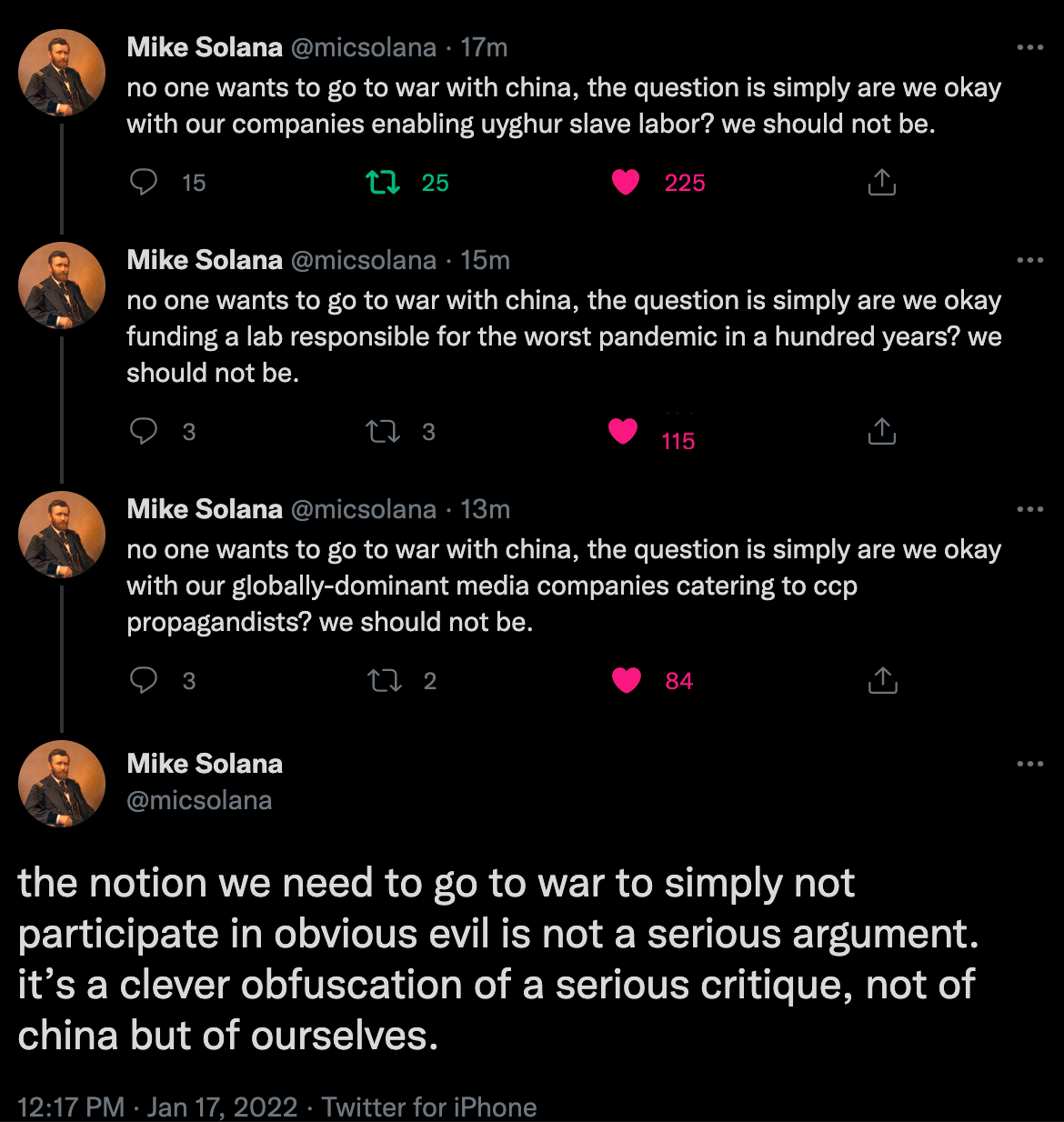Open more options on the main tweet
Image resolution: width=1064 pixels, height=1122 pixels.
1029,764
